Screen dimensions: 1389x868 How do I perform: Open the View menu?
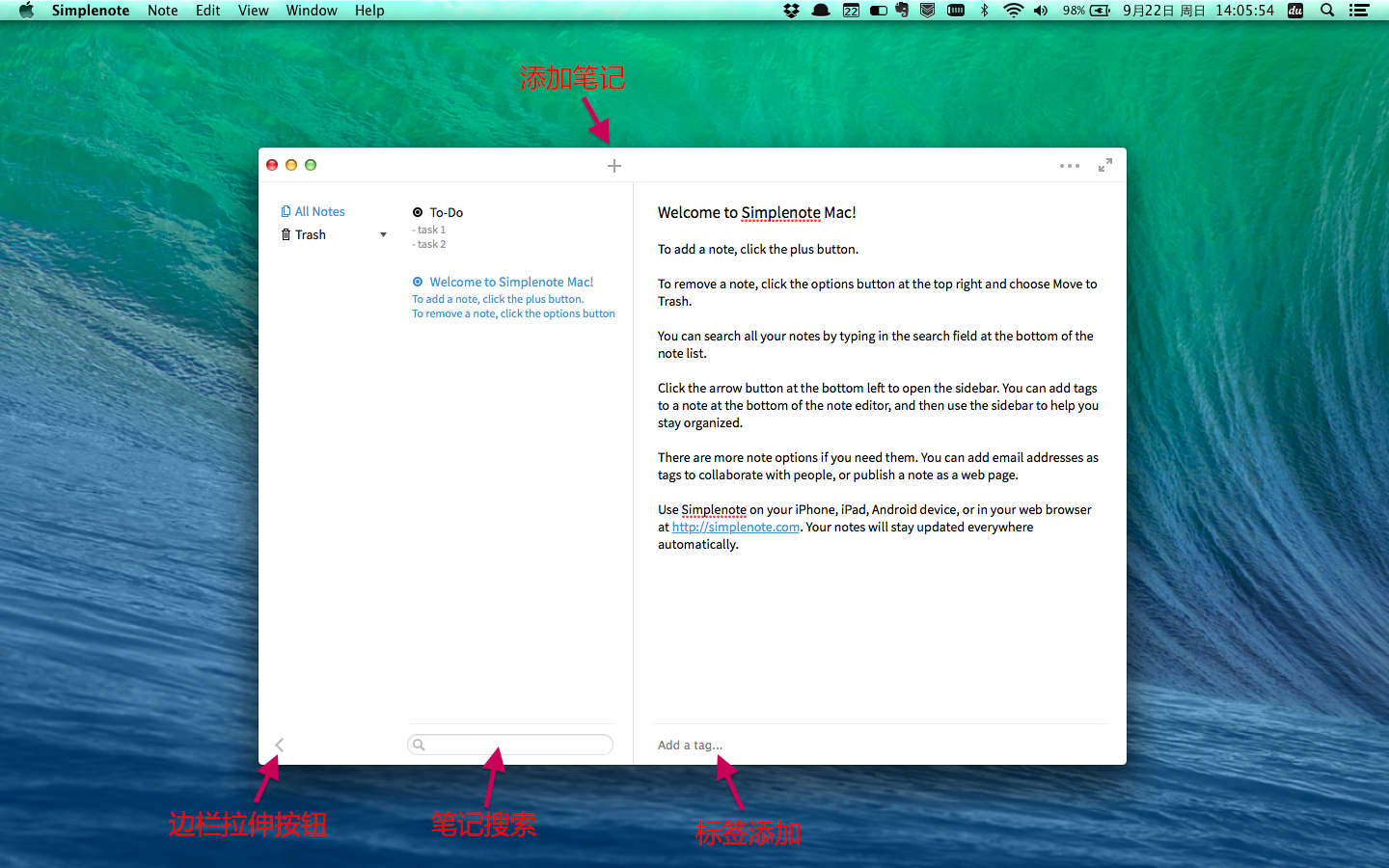pos(254,11)
